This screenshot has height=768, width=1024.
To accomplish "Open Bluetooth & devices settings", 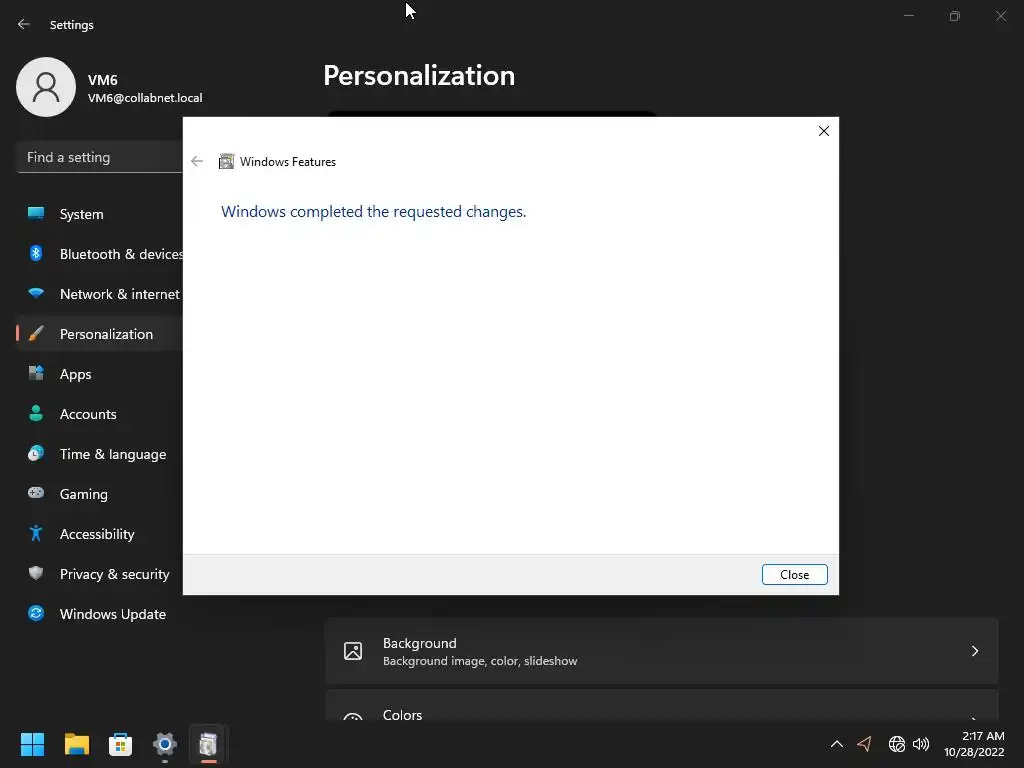I will tap(99, 254).
